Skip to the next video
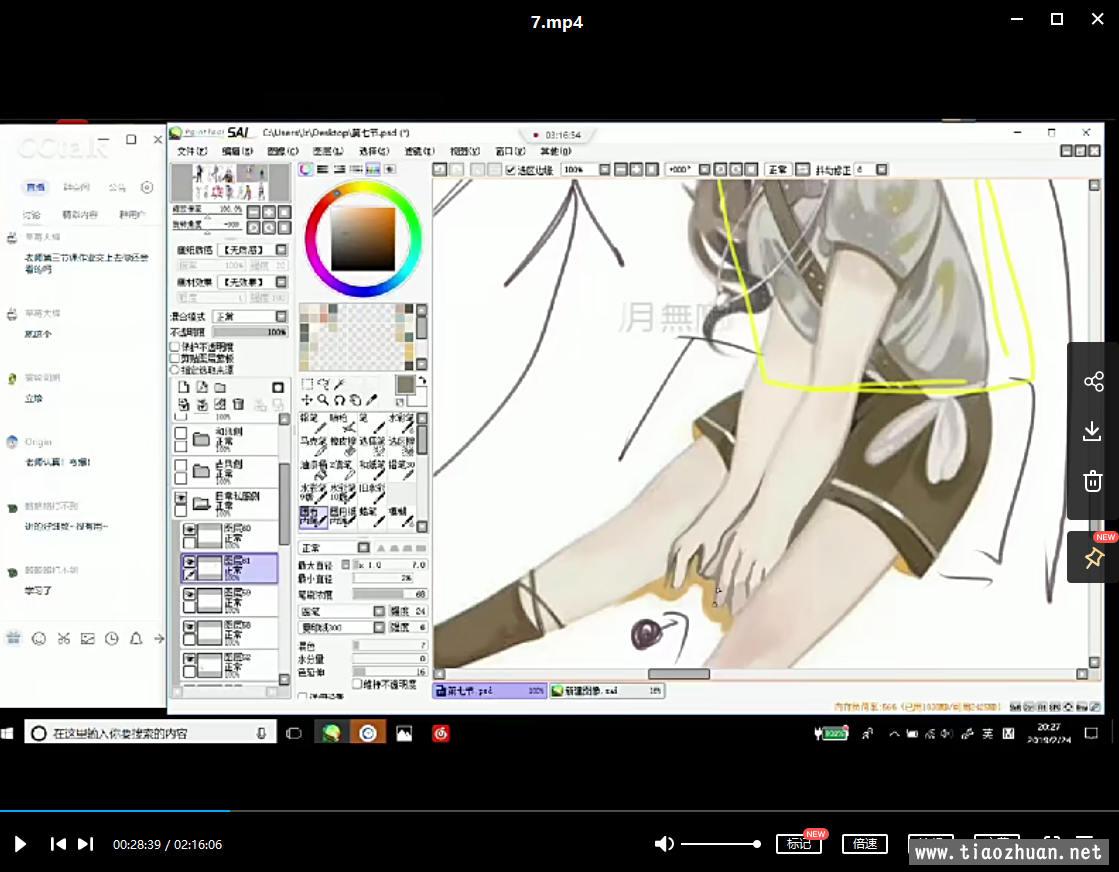 coord(86,844)
